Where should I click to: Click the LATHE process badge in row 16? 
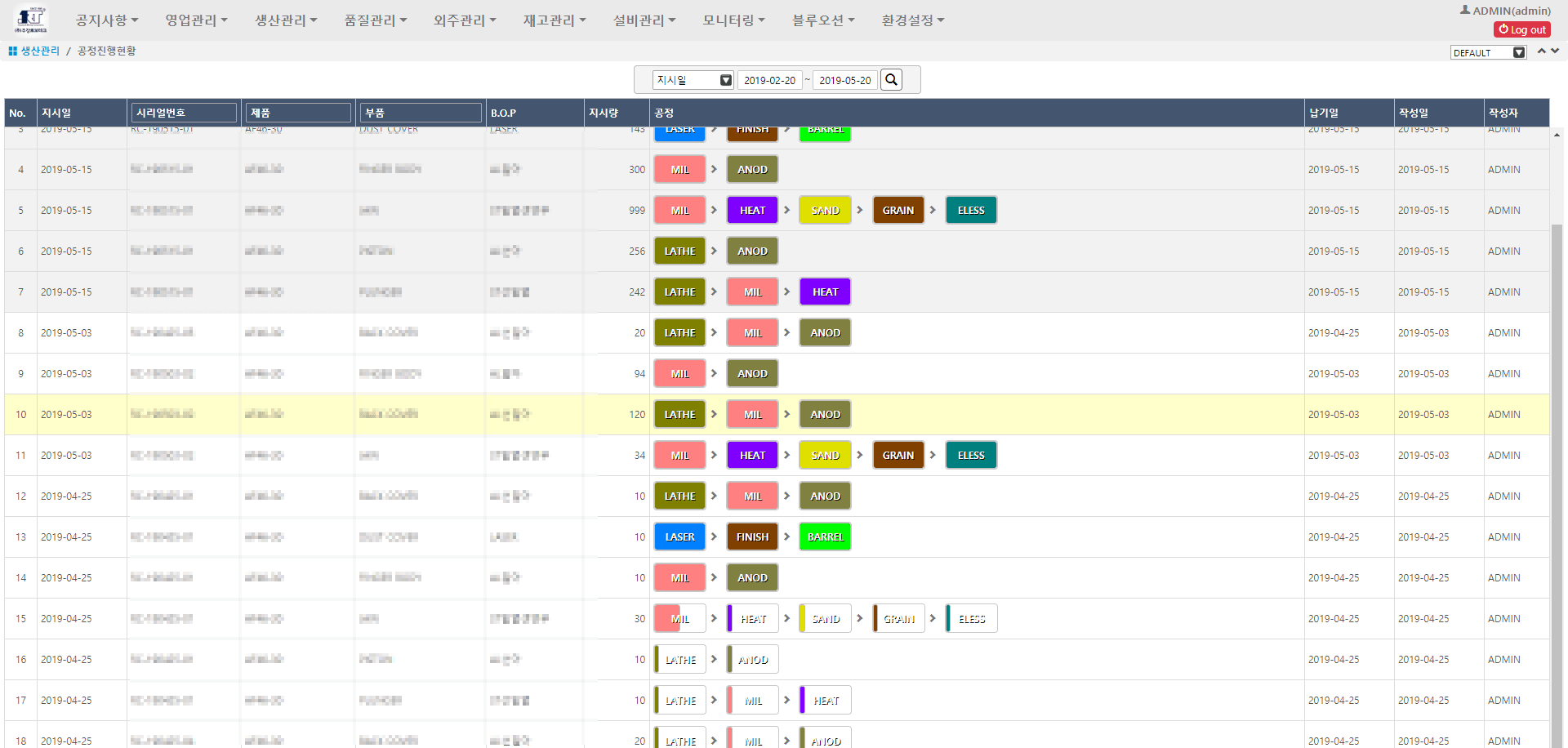point(679,659)
